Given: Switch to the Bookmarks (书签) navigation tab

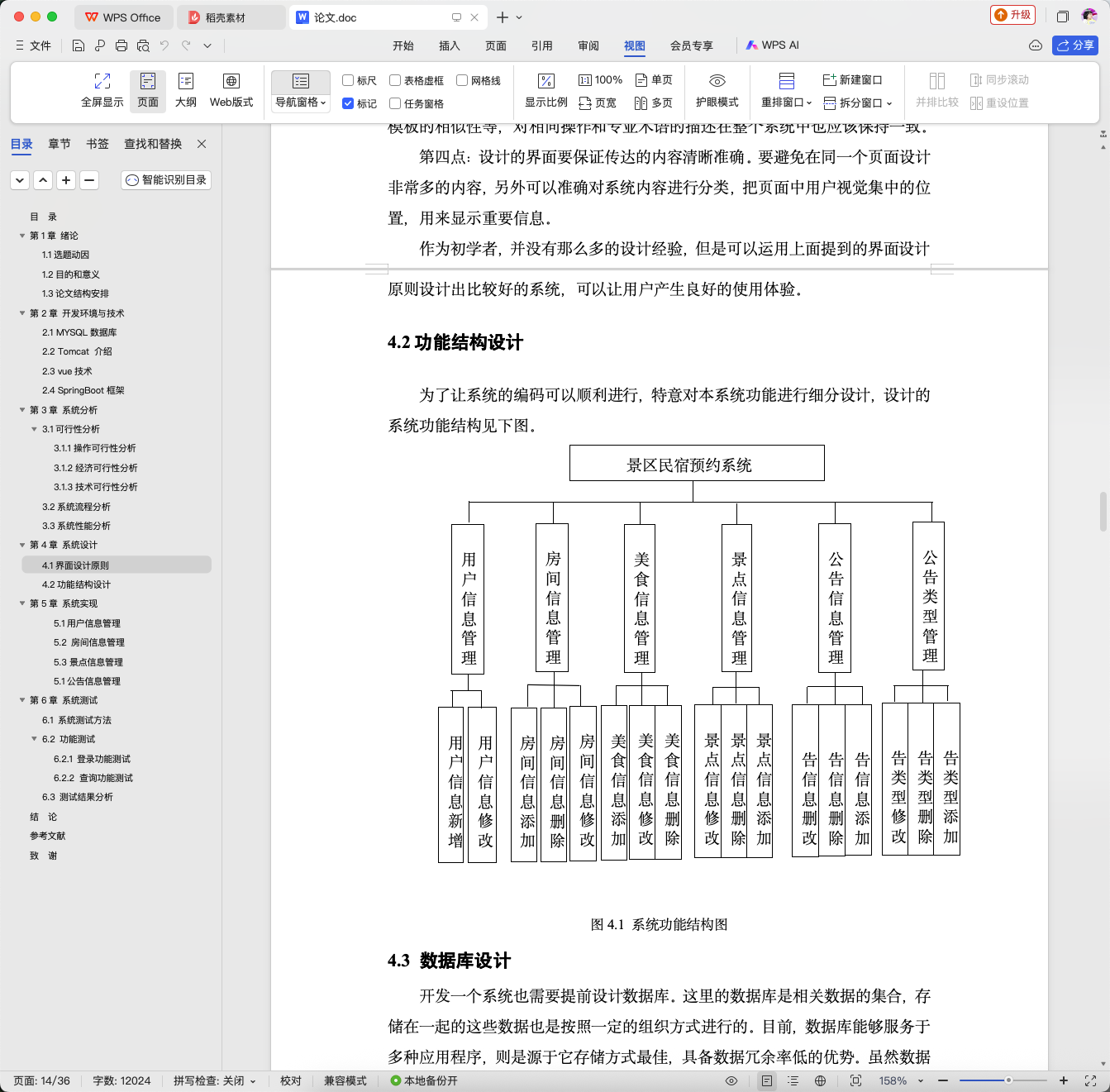Looking at the screenshot, I should tap(98, 144).
